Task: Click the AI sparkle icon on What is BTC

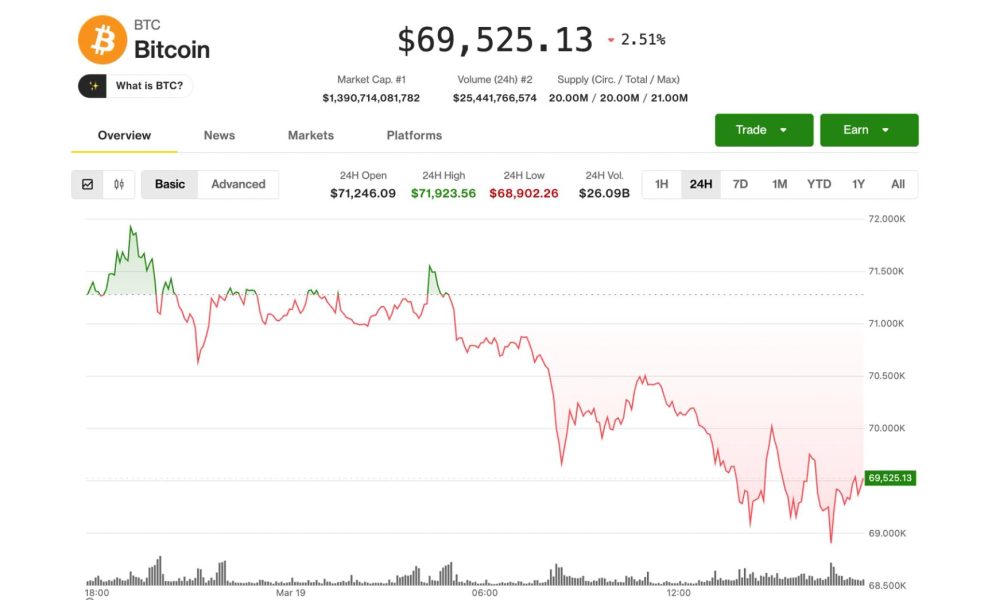Action: point(93,86)
